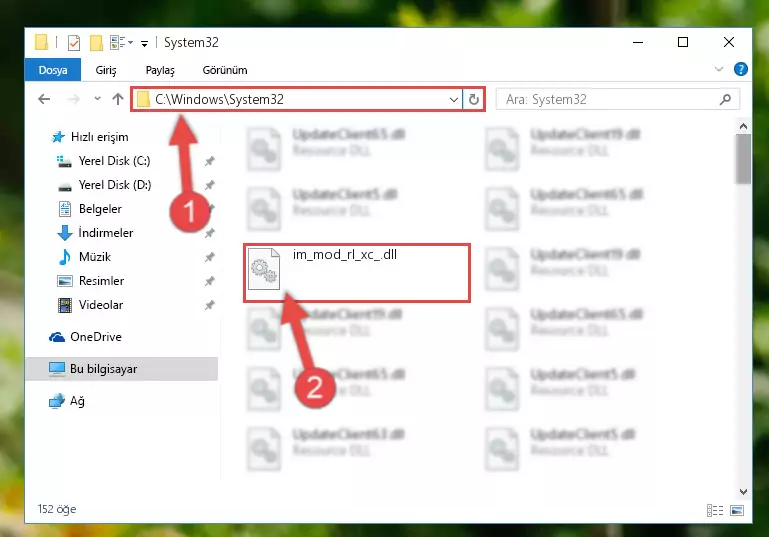The height and width of the screenshot is (537, 769).
Task: Go back using the back arrow
Action: pos(44,100)
